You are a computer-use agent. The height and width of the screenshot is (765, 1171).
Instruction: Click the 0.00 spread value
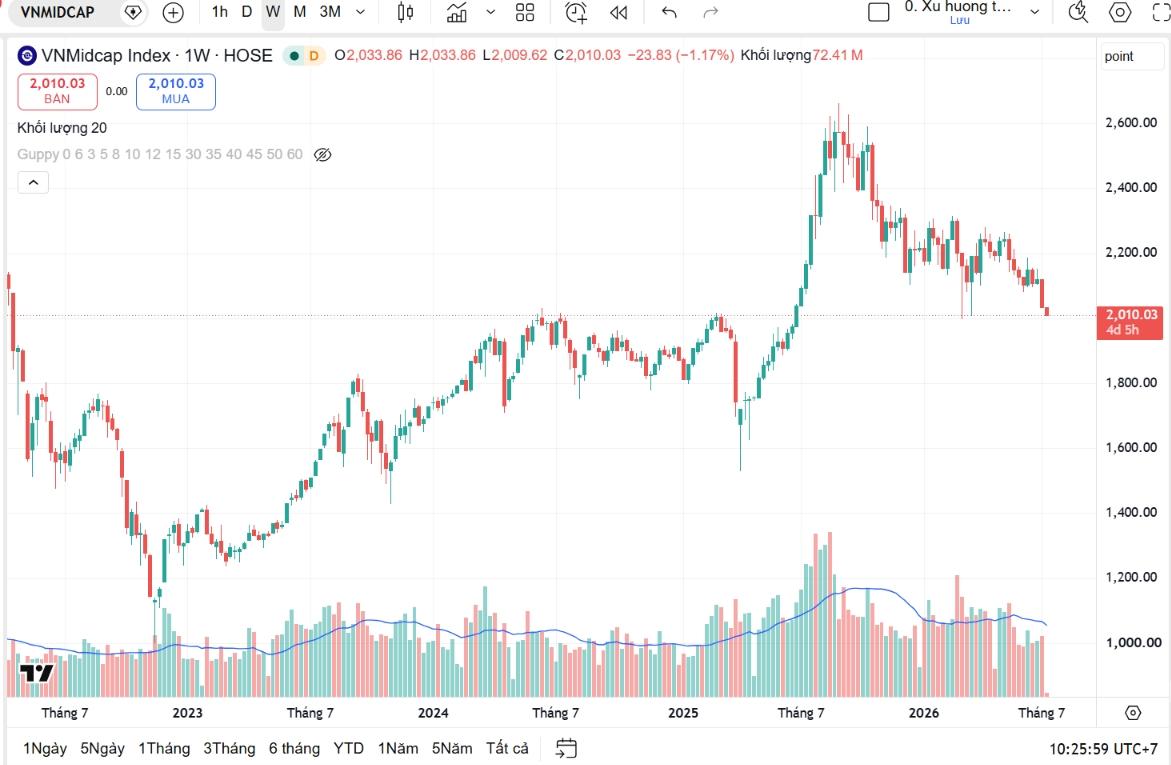117,91
